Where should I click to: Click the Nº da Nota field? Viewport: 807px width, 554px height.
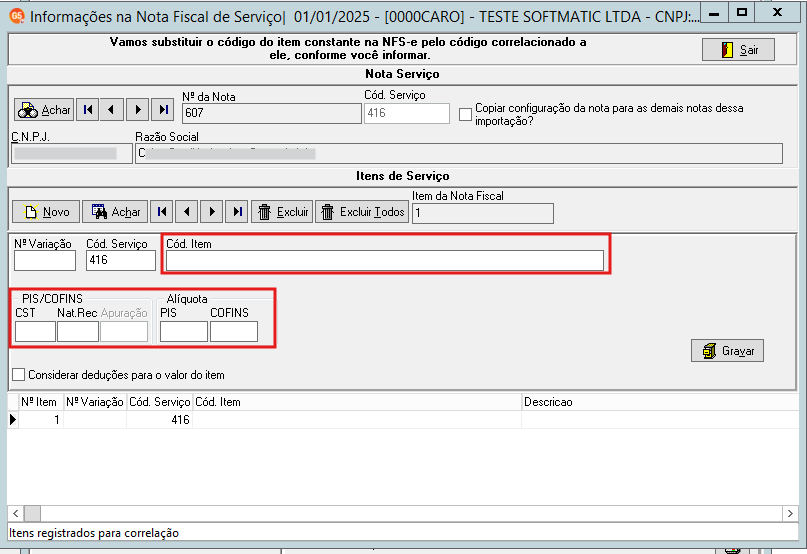point(271,113)
